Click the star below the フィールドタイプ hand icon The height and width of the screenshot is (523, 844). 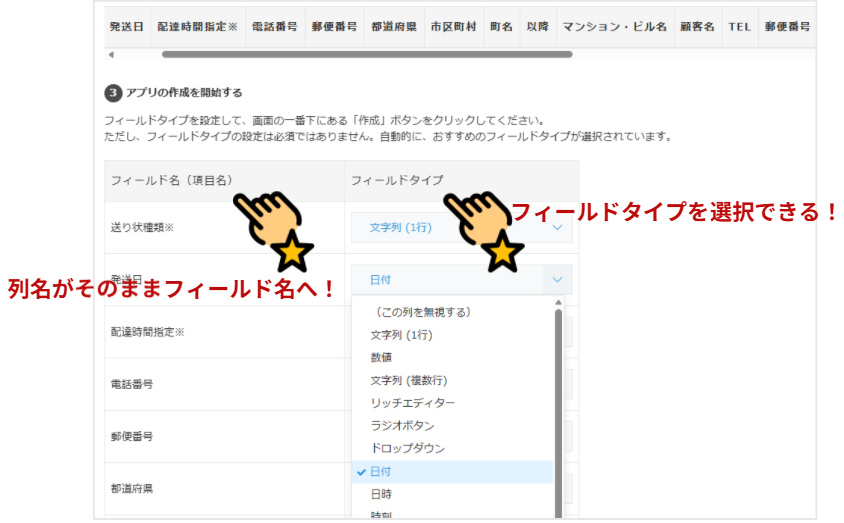pyautogui.click(x=503, y=254)
